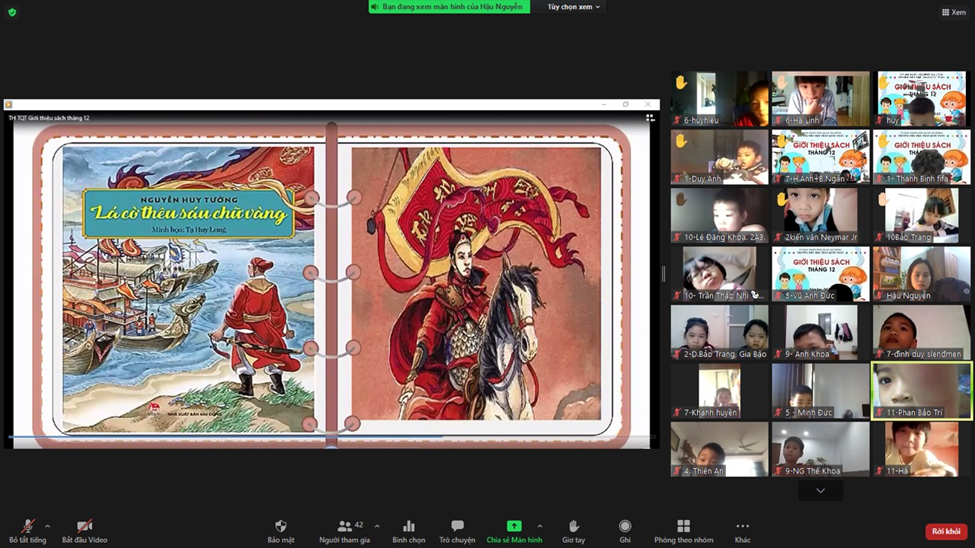Image resolution: width=975 pixels, height=548 pixels.
Task: Click Rời khỏi leave button
Action: (x=946, y=531)
